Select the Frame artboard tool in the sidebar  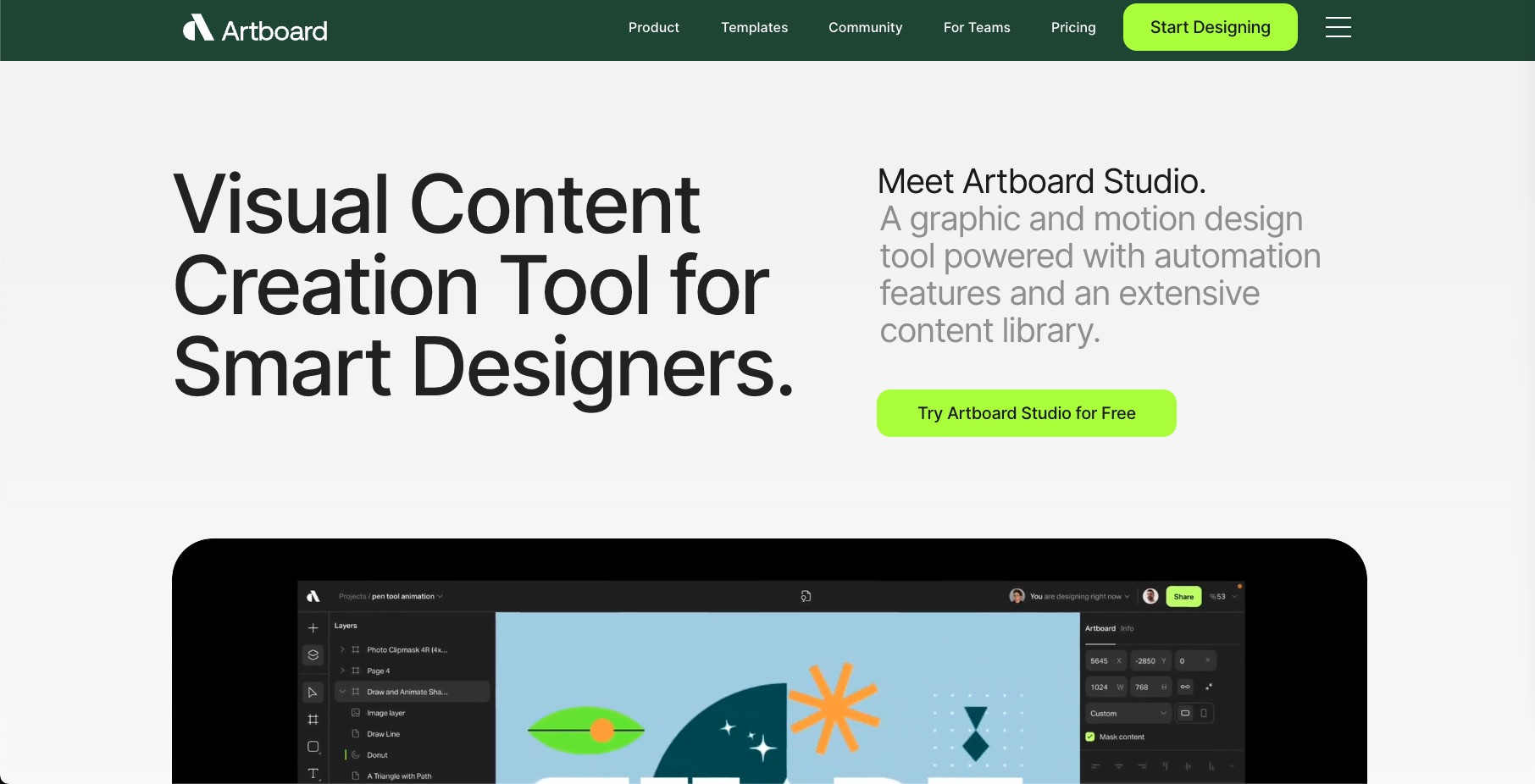[313, 720]
